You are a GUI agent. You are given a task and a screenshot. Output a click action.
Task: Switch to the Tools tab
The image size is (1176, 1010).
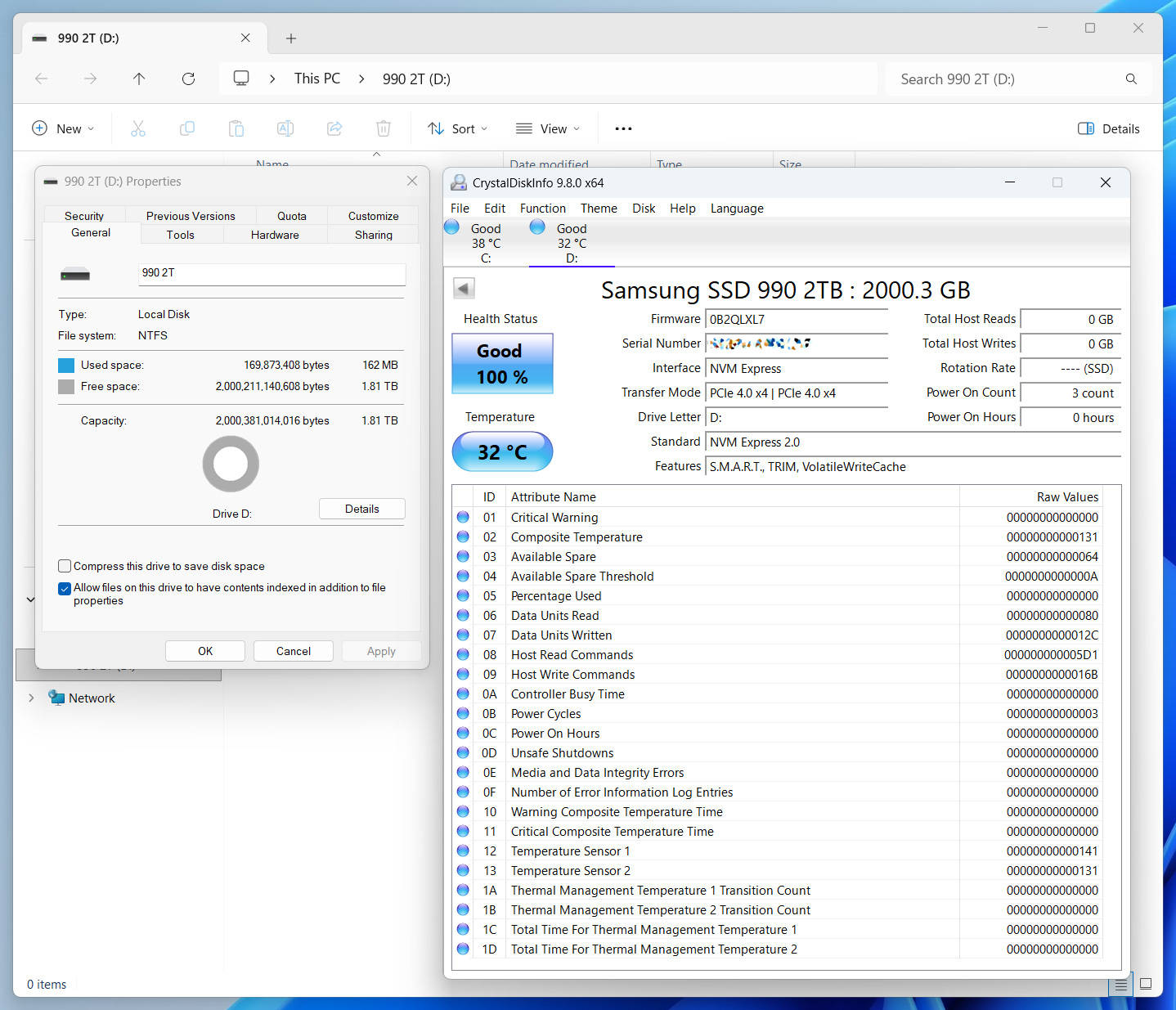(x=181, y=235)
